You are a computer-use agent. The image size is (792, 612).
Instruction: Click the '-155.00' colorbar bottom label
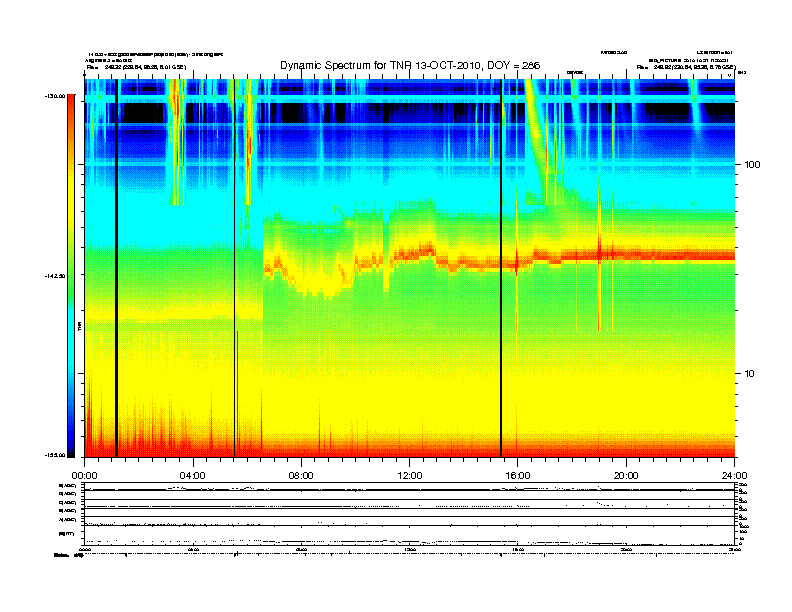(57, 455)
